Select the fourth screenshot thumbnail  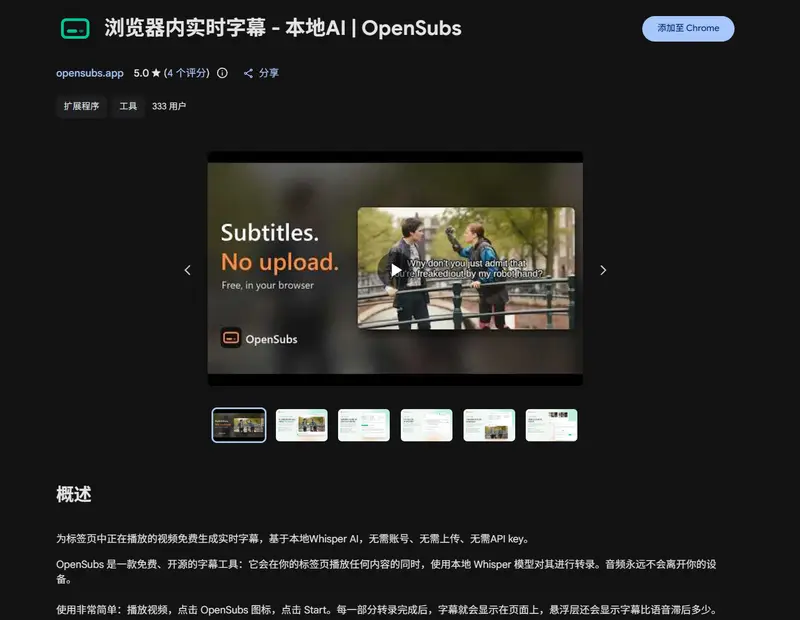coord(427,425)
